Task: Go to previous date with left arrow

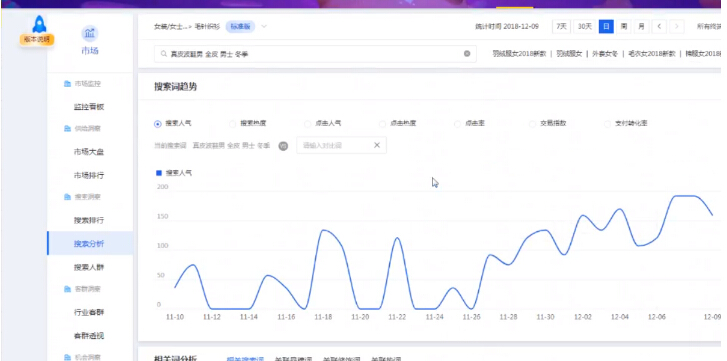Action: (x=659, y=26)
